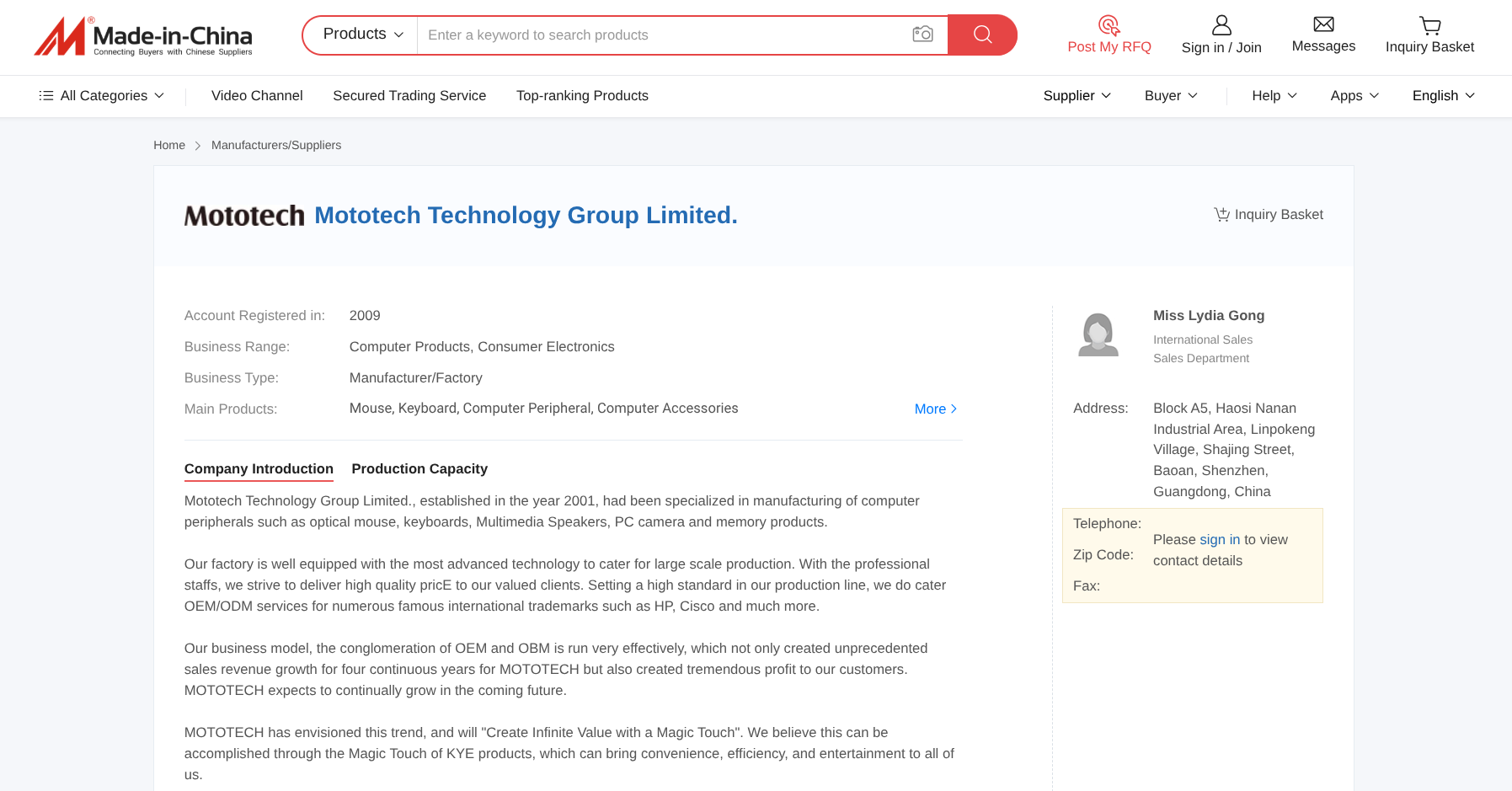This screenshot has width=1512, height=791.
Task: Expand the Supplier dropdown menu
Action: click(1077, 96)
